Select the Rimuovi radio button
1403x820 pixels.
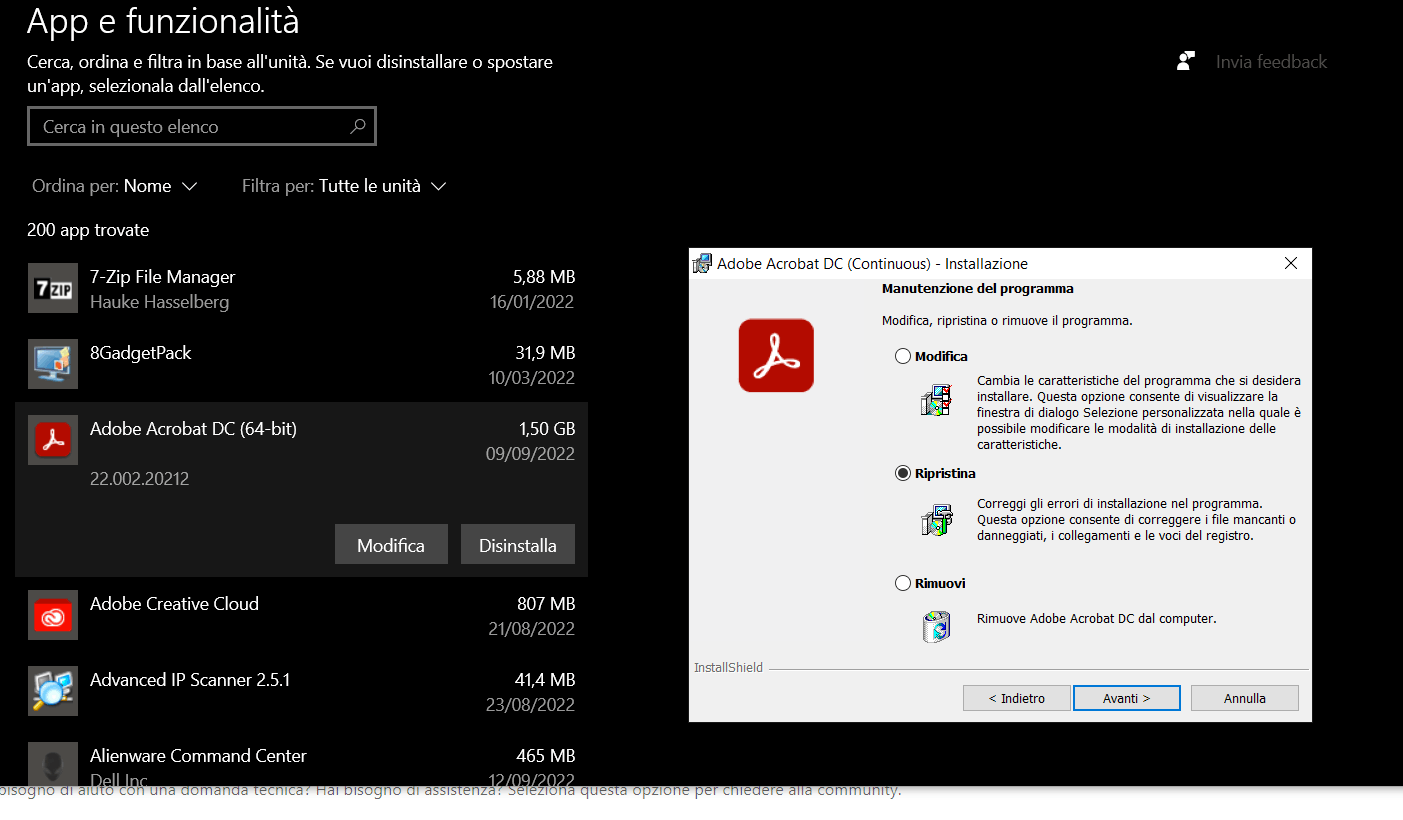903,583
